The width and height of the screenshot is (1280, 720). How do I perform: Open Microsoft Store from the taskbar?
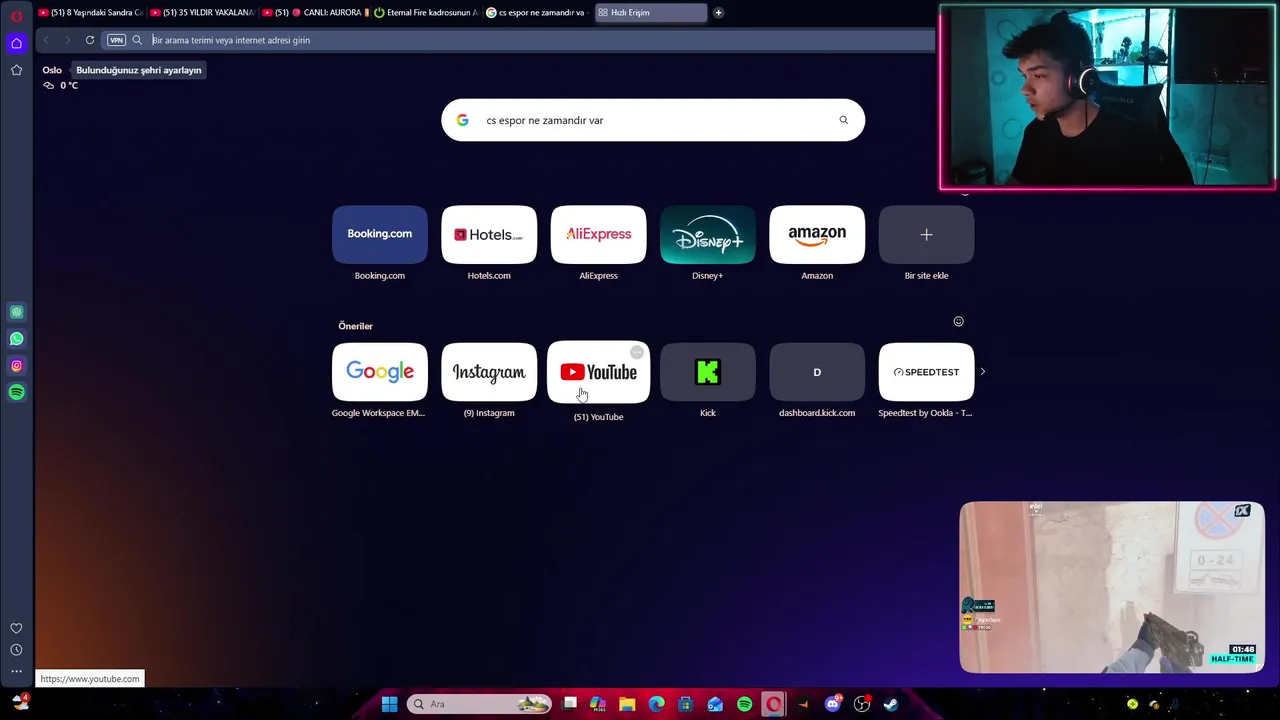pyautogui.click(x=686, y=704)
